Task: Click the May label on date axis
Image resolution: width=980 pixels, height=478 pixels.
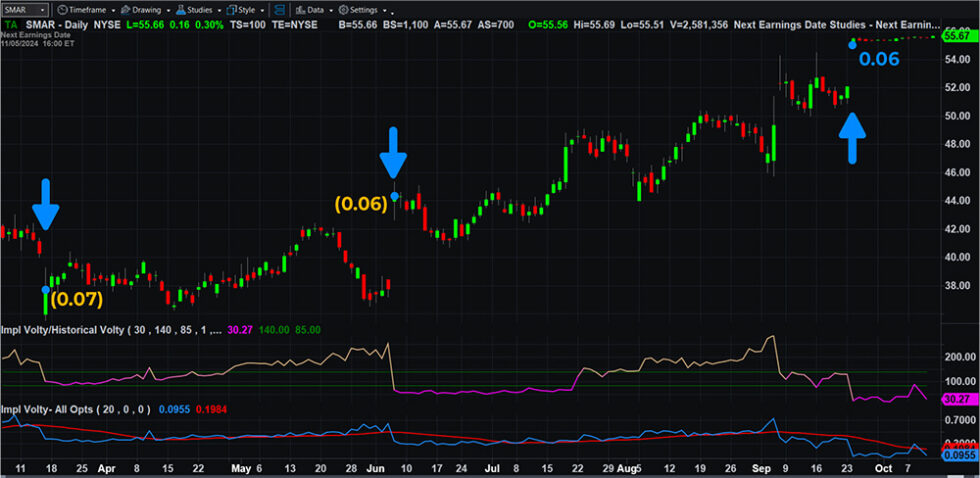Action: 241,467
